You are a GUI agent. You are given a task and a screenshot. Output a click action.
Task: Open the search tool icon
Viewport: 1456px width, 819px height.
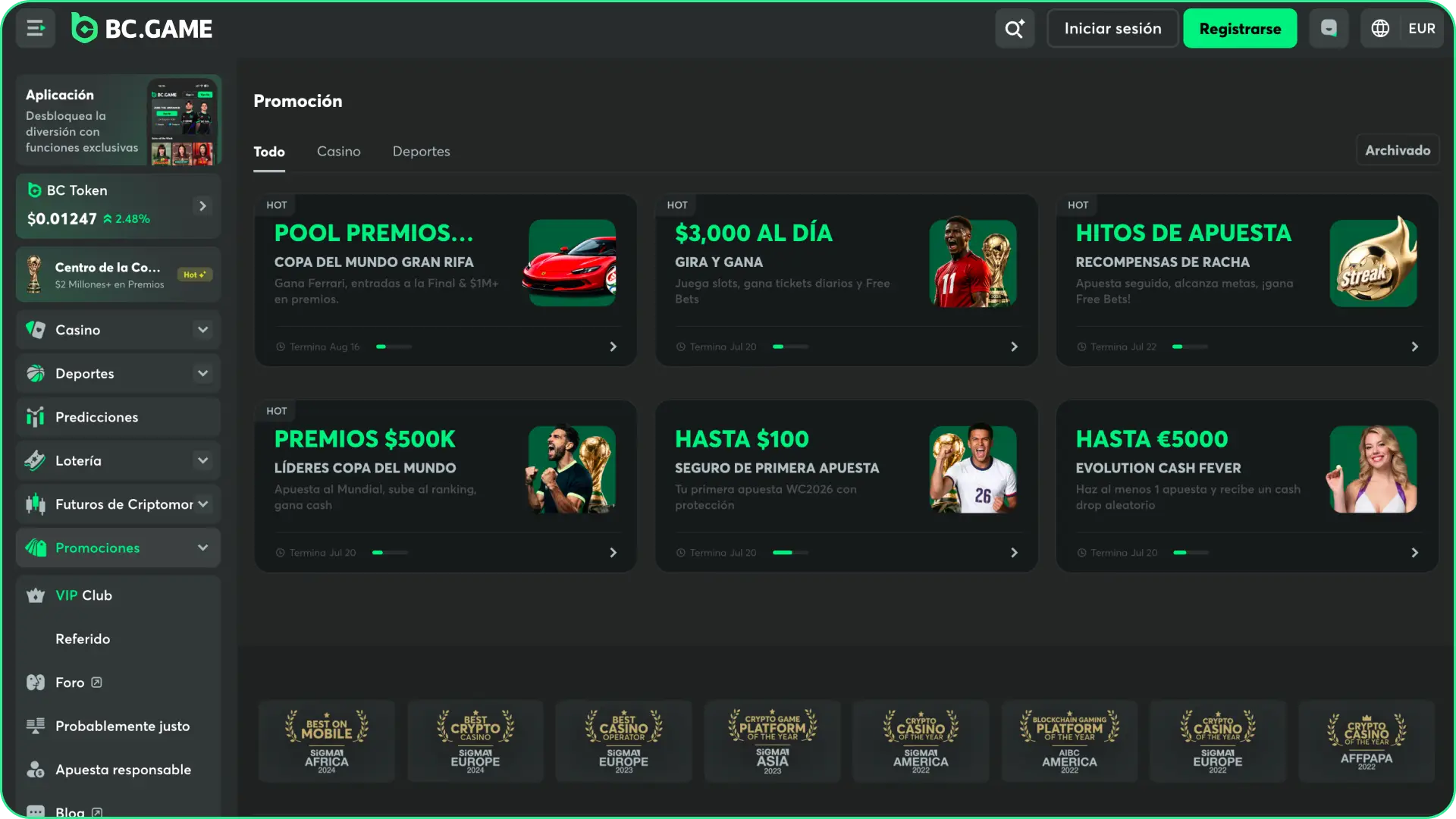click(x=1015, y=29)
